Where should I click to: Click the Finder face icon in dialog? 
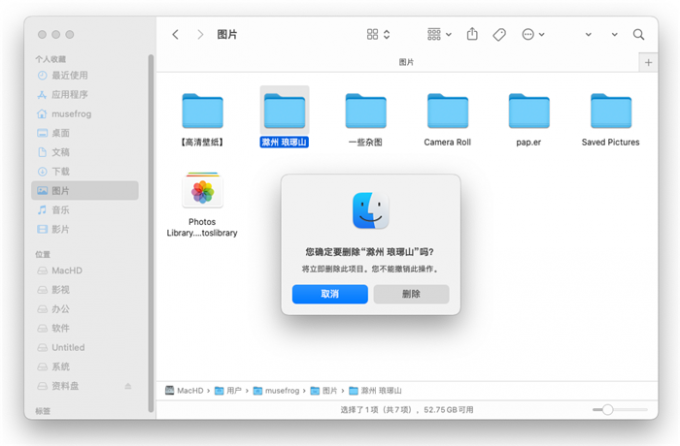tap(370, 211)
